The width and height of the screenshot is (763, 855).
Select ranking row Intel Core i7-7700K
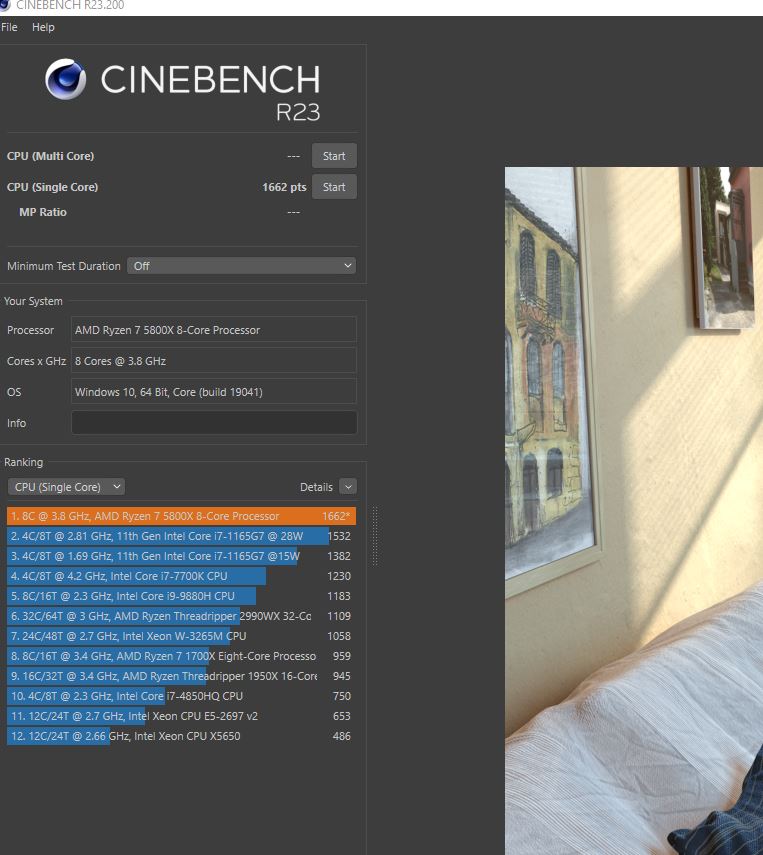point(181,576)
